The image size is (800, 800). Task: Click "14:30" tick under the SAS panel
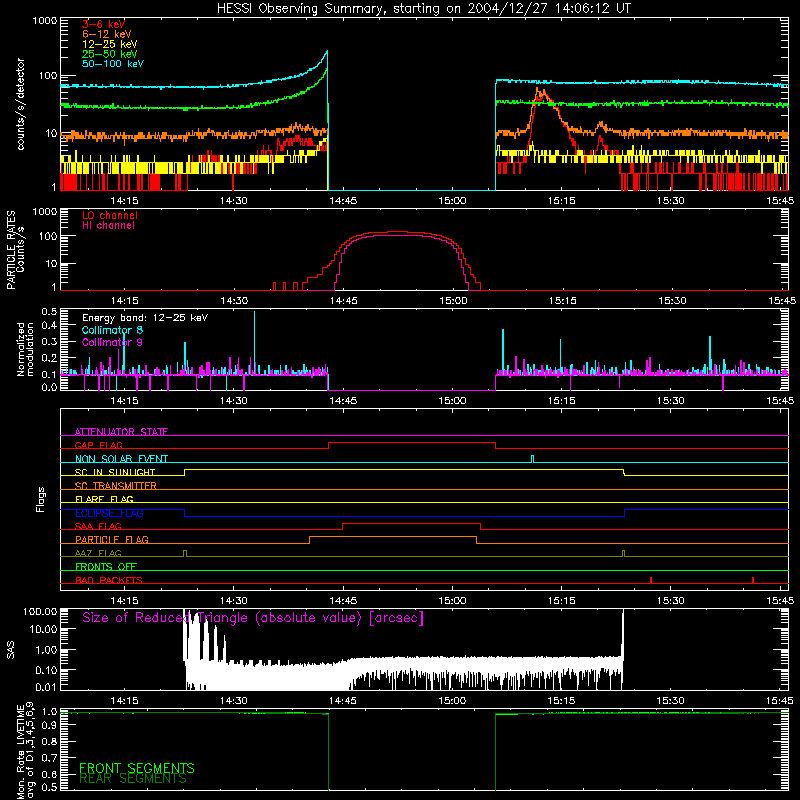pos(234,701)
